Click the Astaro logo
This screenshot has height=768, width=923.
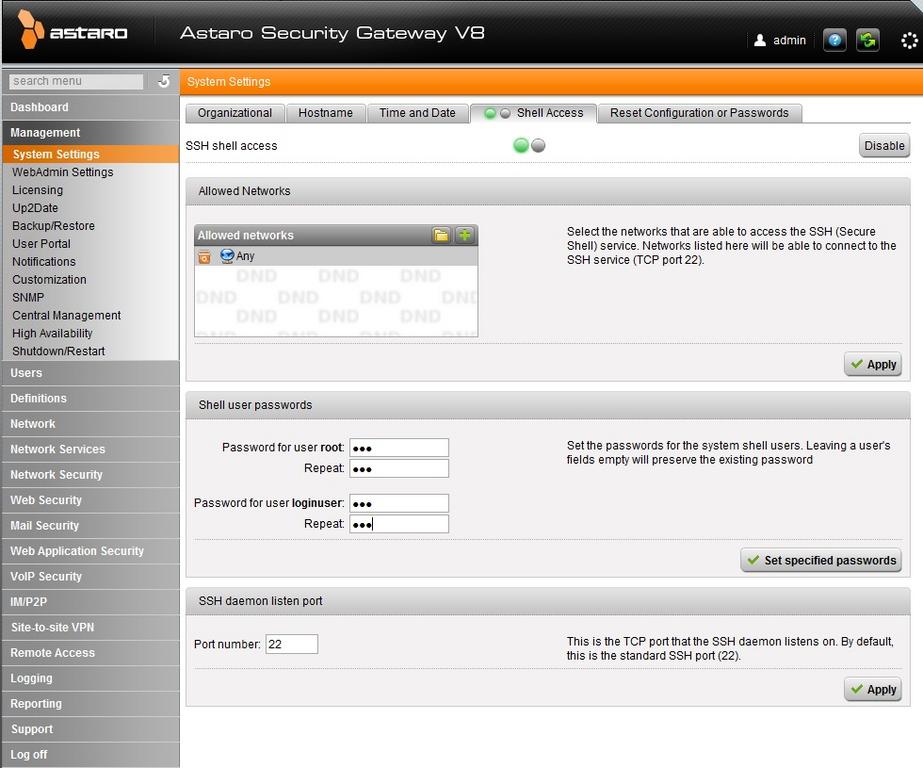[x=73, y=31]
